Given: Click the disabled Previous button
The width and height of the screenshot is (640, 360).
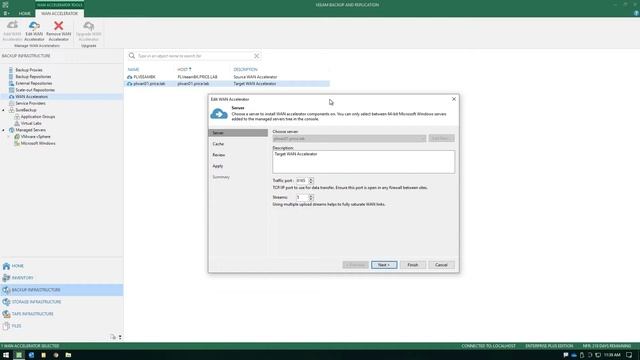Looking at the screenshot, I should [x=356, y=265].
